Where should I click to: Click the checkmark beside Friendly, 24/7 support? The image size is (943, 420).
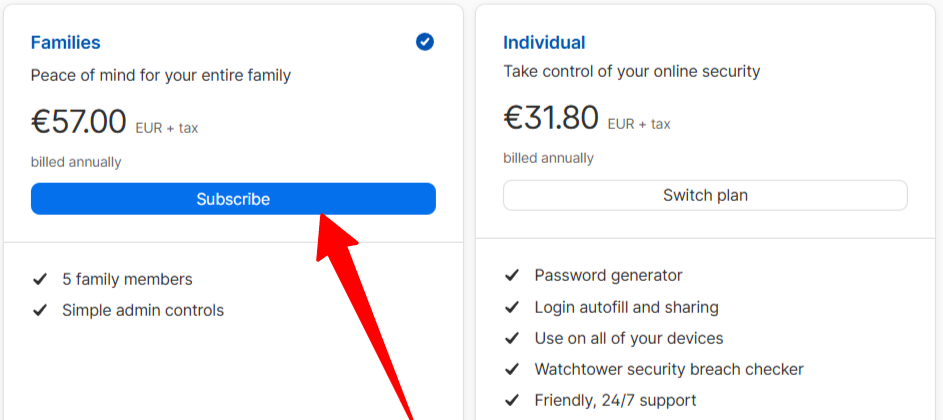(x=512, y=400)
